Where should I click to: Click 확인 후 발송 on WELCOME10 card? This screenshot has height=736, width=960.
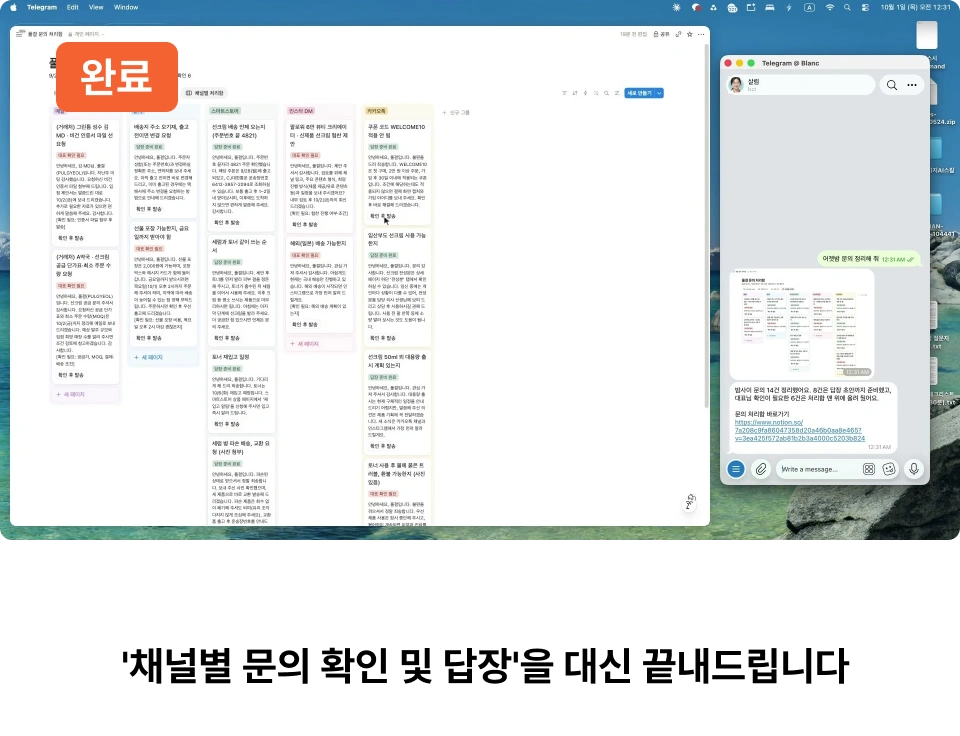pos(383,216)
